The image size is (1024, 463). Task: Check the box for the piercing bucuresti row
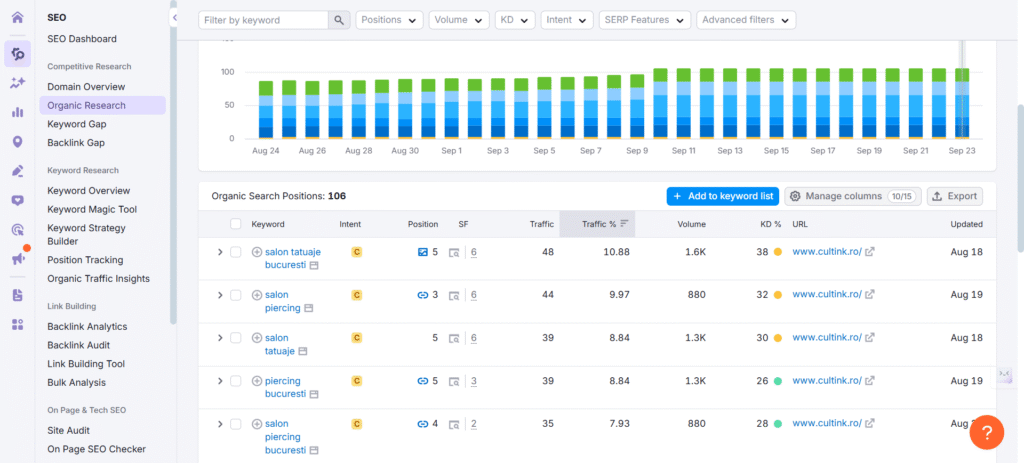click(236, 381)
